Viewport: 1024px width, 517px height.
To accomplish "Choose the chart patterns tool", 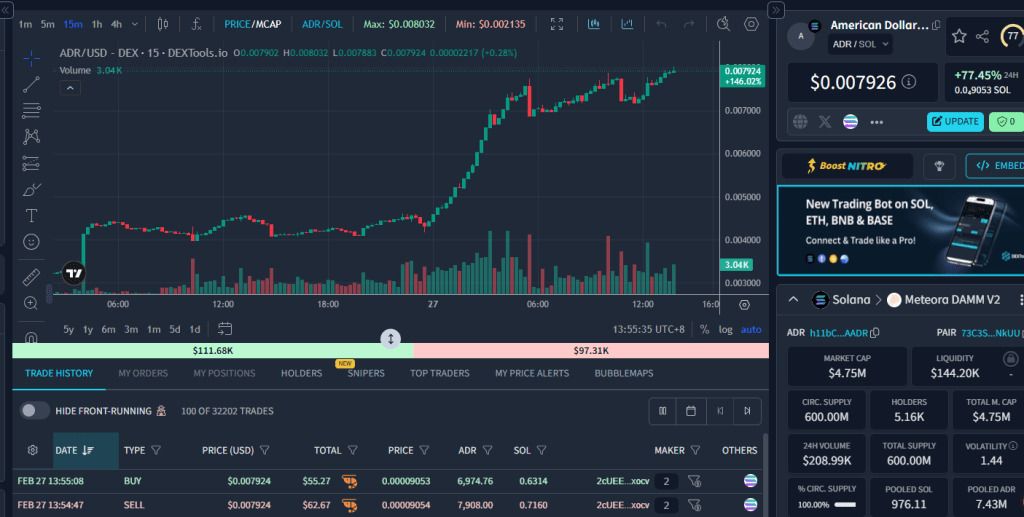I will (31, 136).
